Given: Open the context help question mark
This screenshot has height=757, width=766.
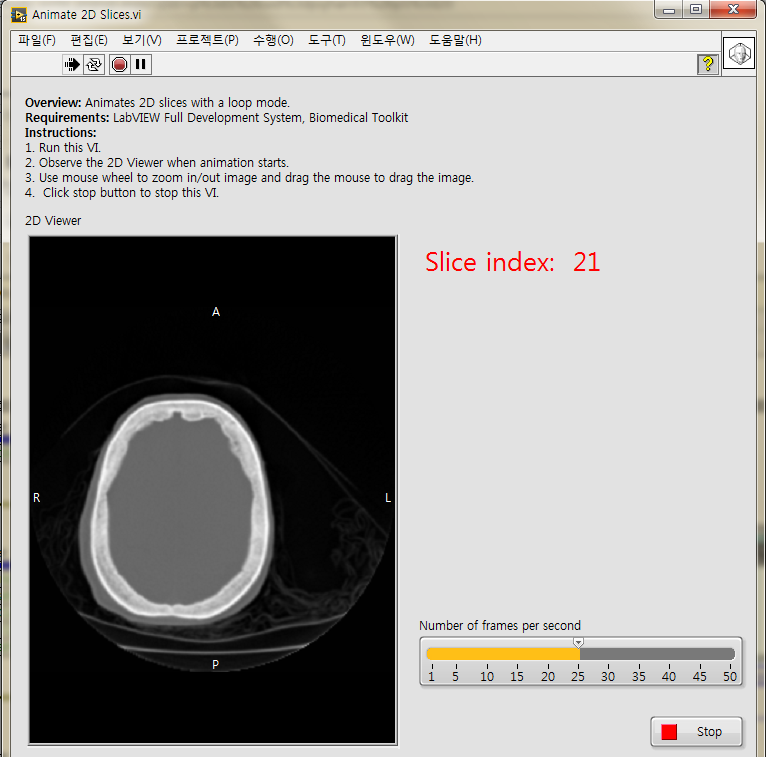Looking at the screenshot, I should 707,64.
